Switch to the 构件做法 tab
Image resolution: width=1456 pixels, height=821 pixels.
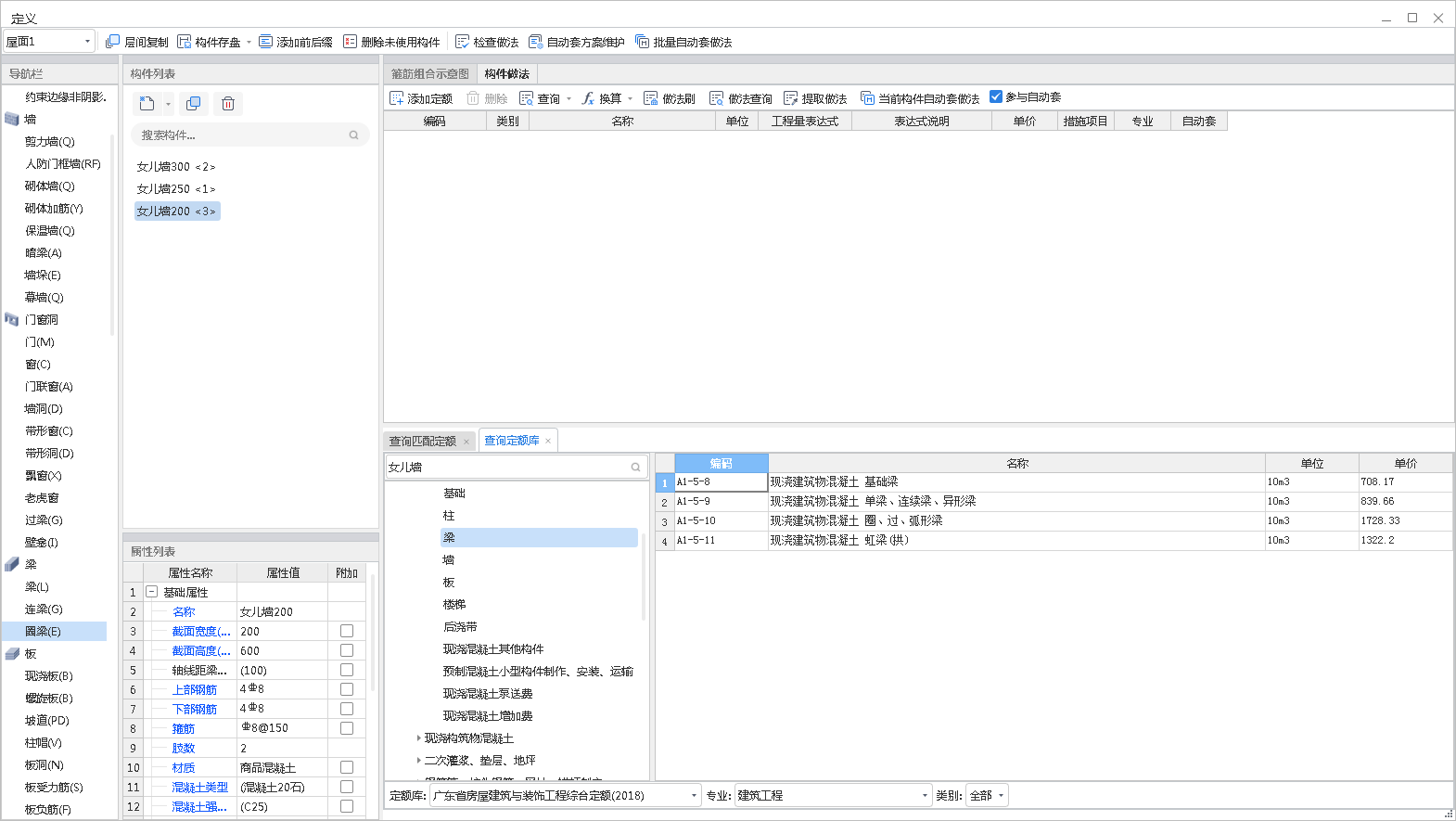point(506,74)
